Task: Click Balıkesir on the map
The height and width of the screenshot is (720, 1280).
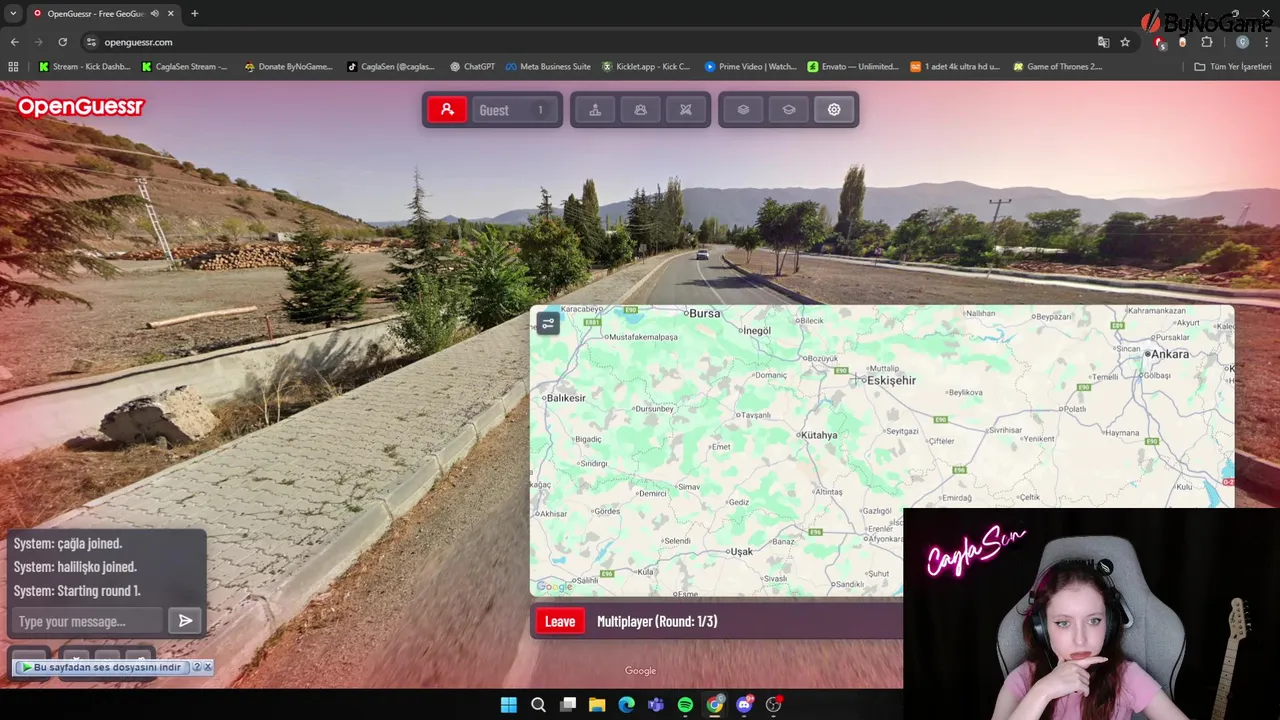Action: [564, 398]
